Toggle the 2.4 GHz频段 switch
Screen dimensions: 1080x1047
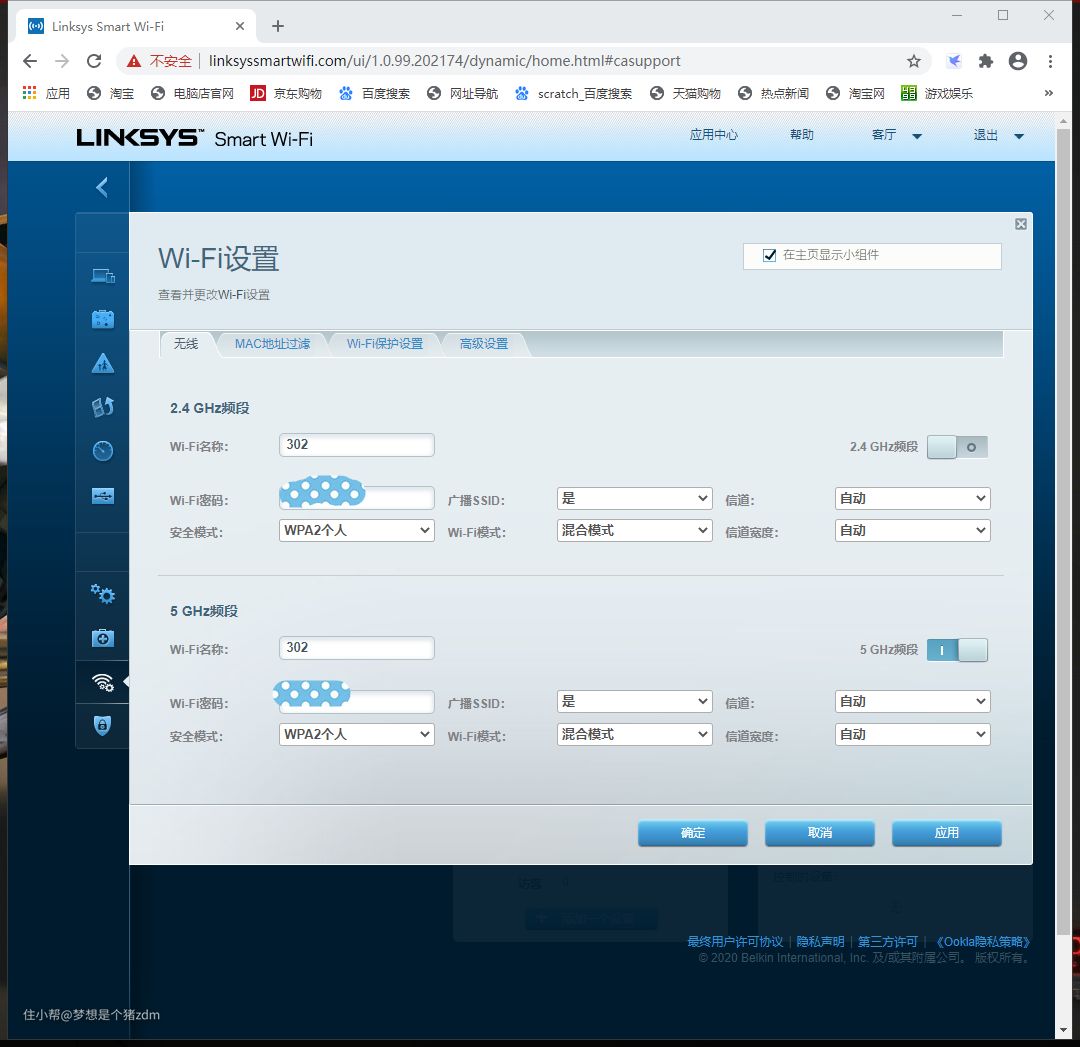(957, 447)
